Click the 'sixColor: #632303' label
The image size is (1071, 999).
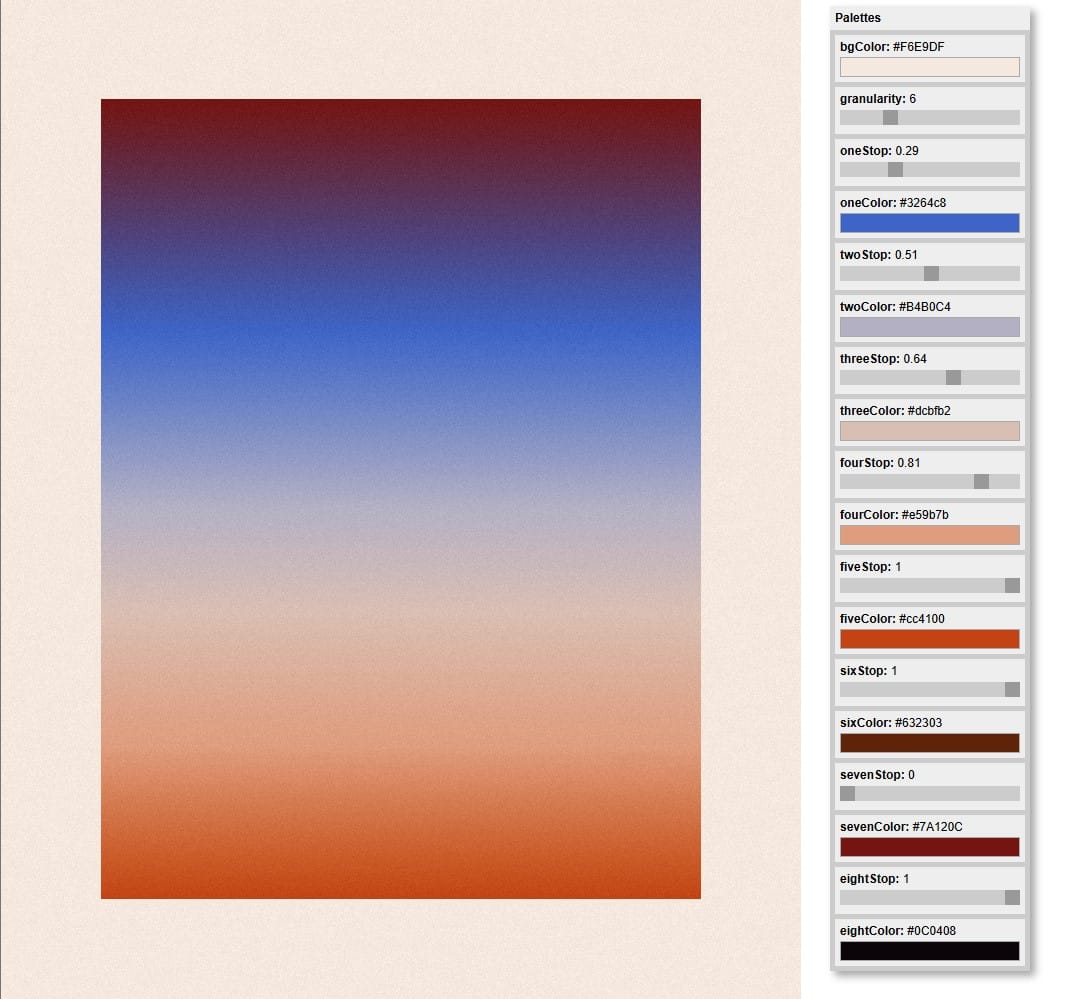pyautogui.click(x=891, y=722)
